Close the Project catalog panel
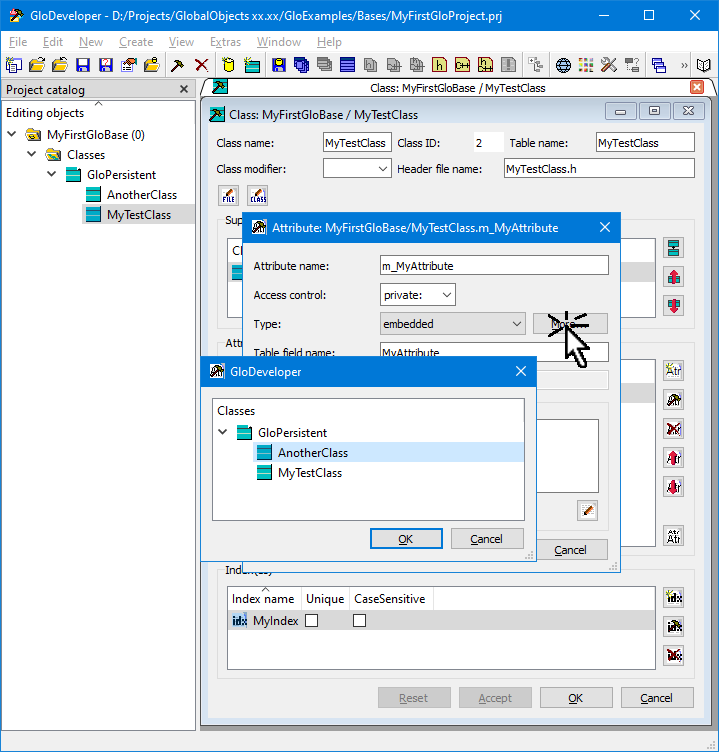Viewport: 719px width, 752px height. click(x=184, y=89)
